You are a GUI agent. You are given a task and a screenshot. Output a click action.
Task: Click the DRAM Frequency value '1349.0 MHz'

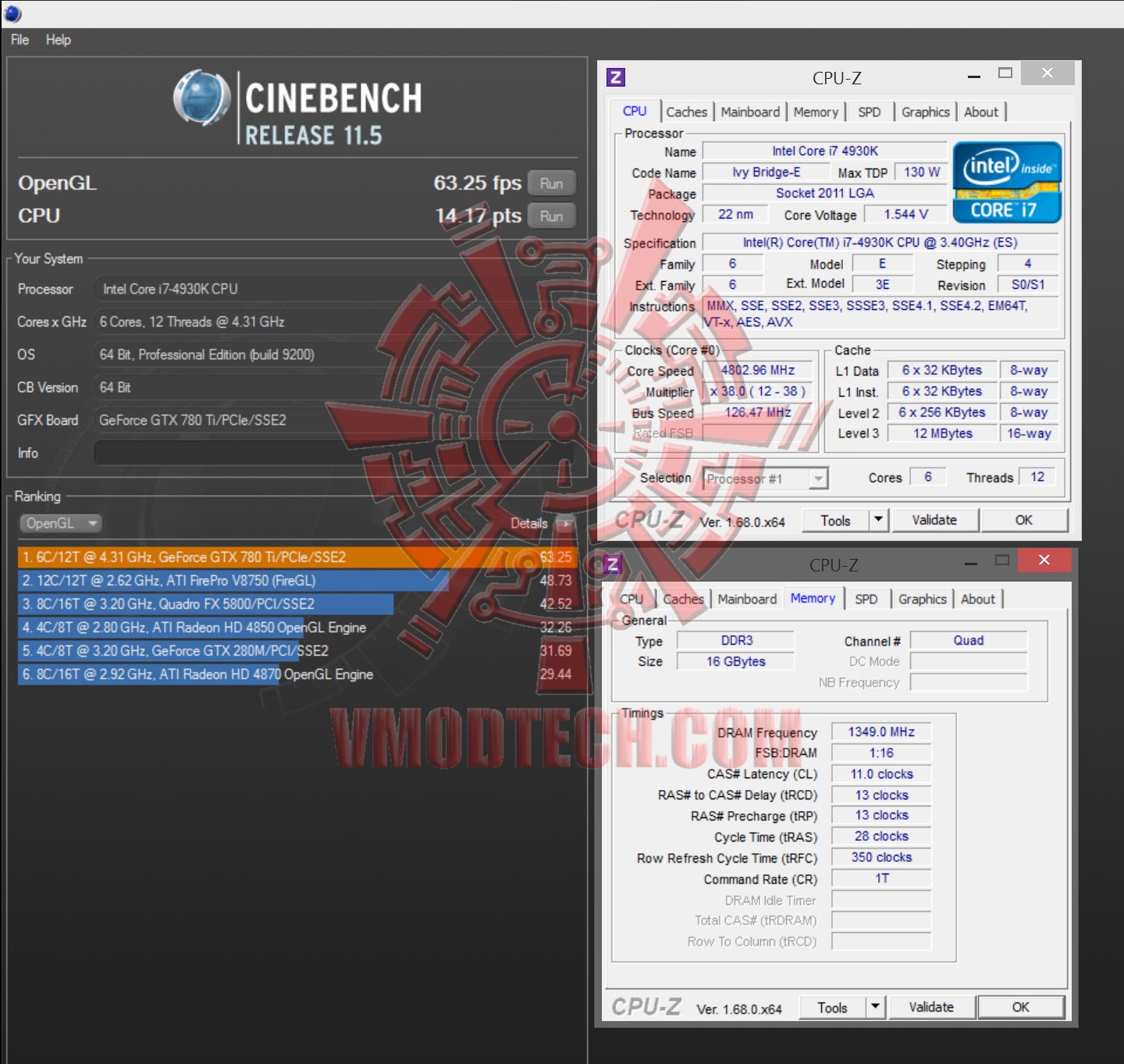[x=881, y=731]
